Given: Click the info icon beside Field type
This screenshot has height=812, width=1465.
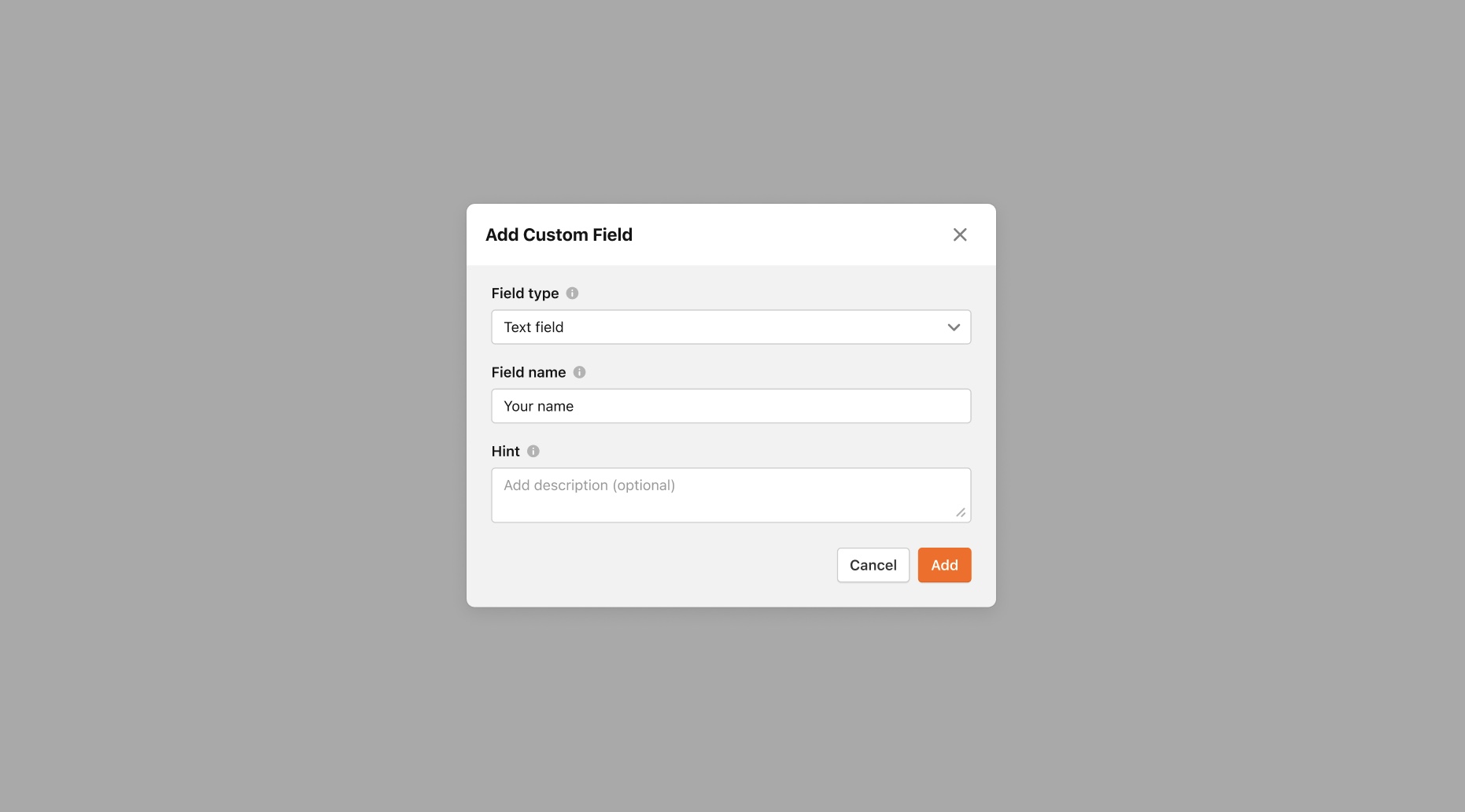Looking at the screenshot, I should [572, 293].
